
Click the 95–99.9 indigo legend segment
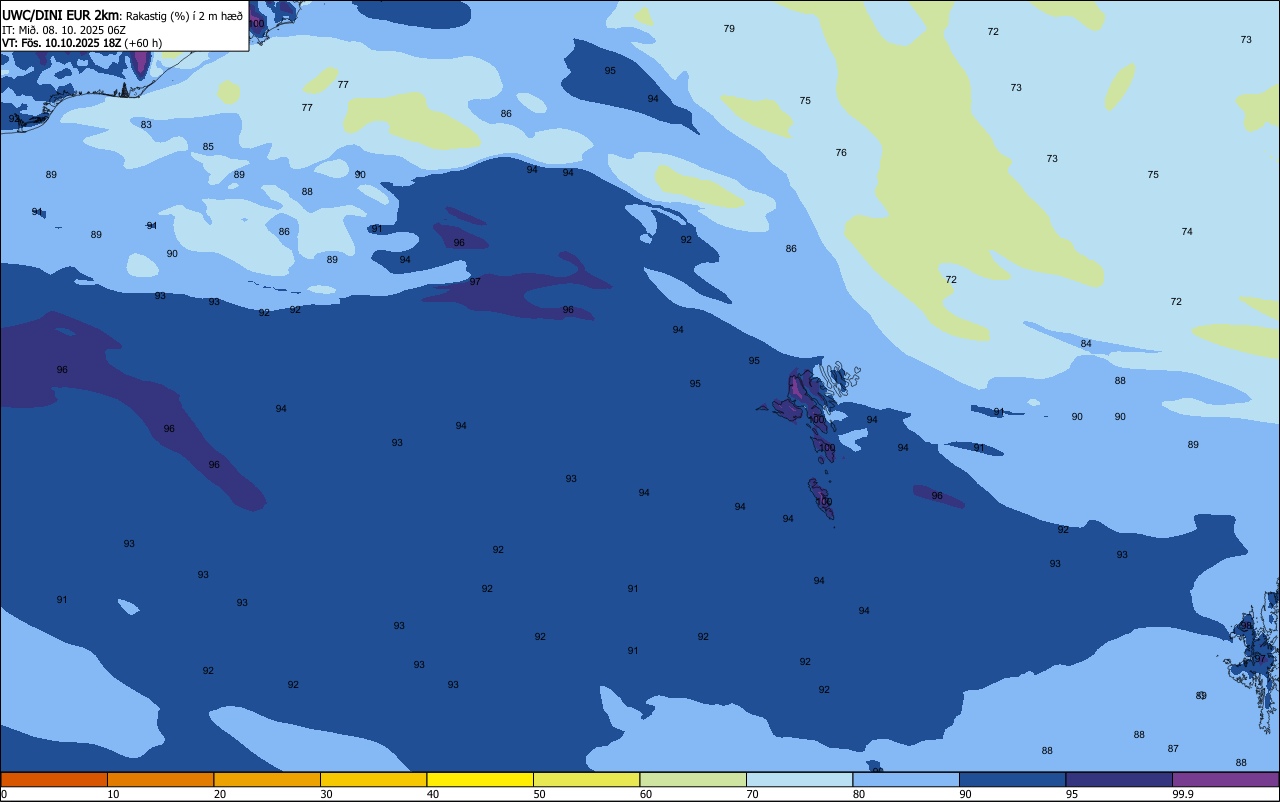[x=1119, y=779]
